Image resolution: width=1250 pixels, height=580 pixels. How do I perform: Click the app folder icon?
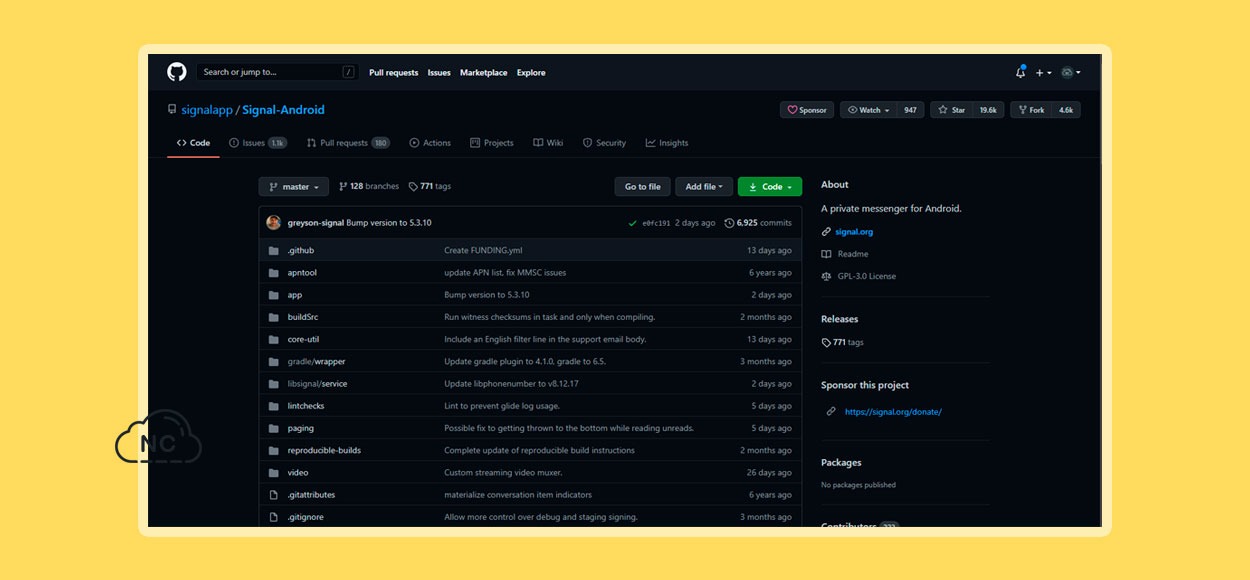point(274,295)
